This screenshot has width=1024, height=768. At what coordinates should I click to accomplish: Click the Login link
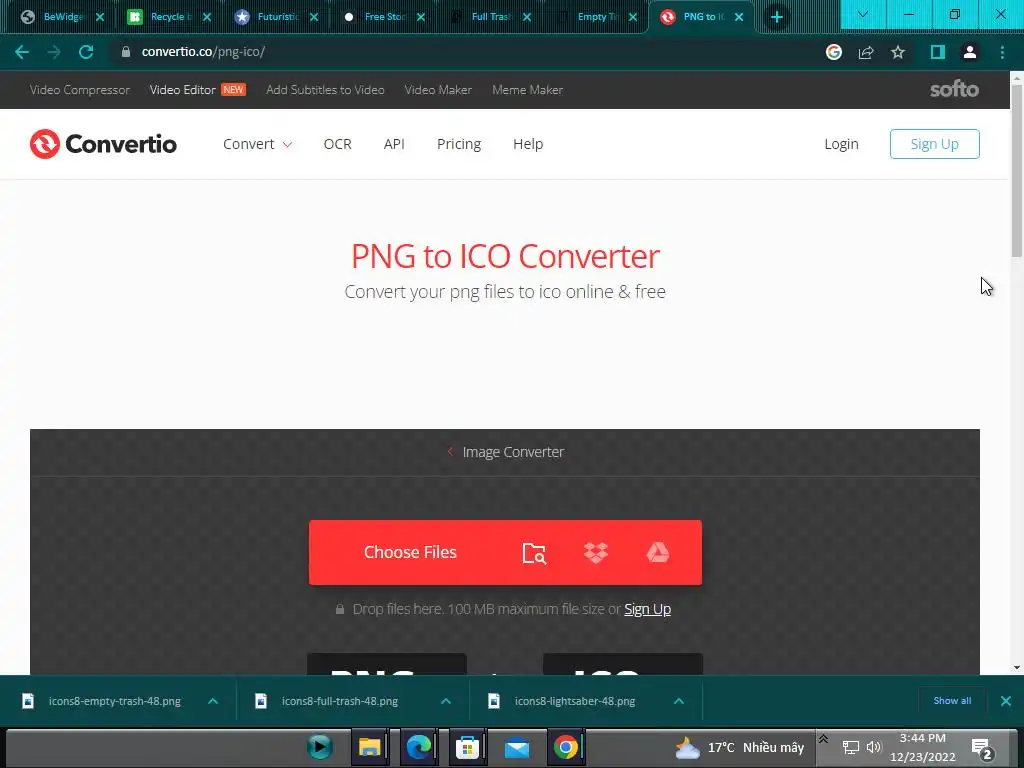coord(841,144)
